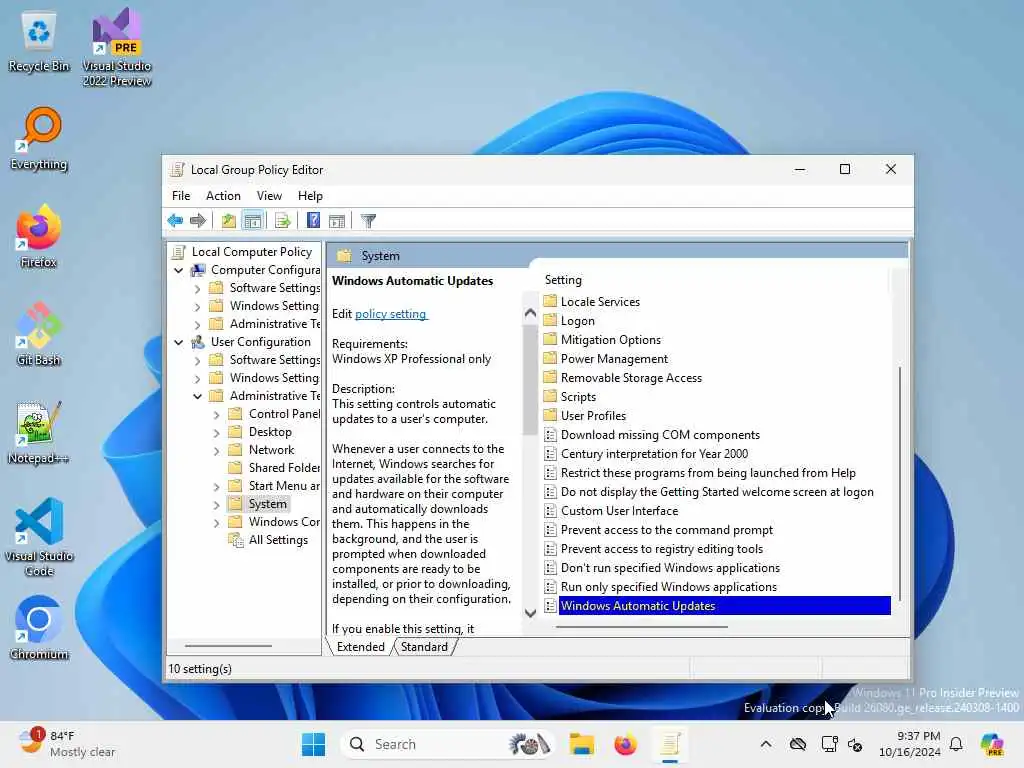This screenshot has width=1024, height=768.
Task: Open the File menu
Action: pyautogui.click(x=181, y=196)
